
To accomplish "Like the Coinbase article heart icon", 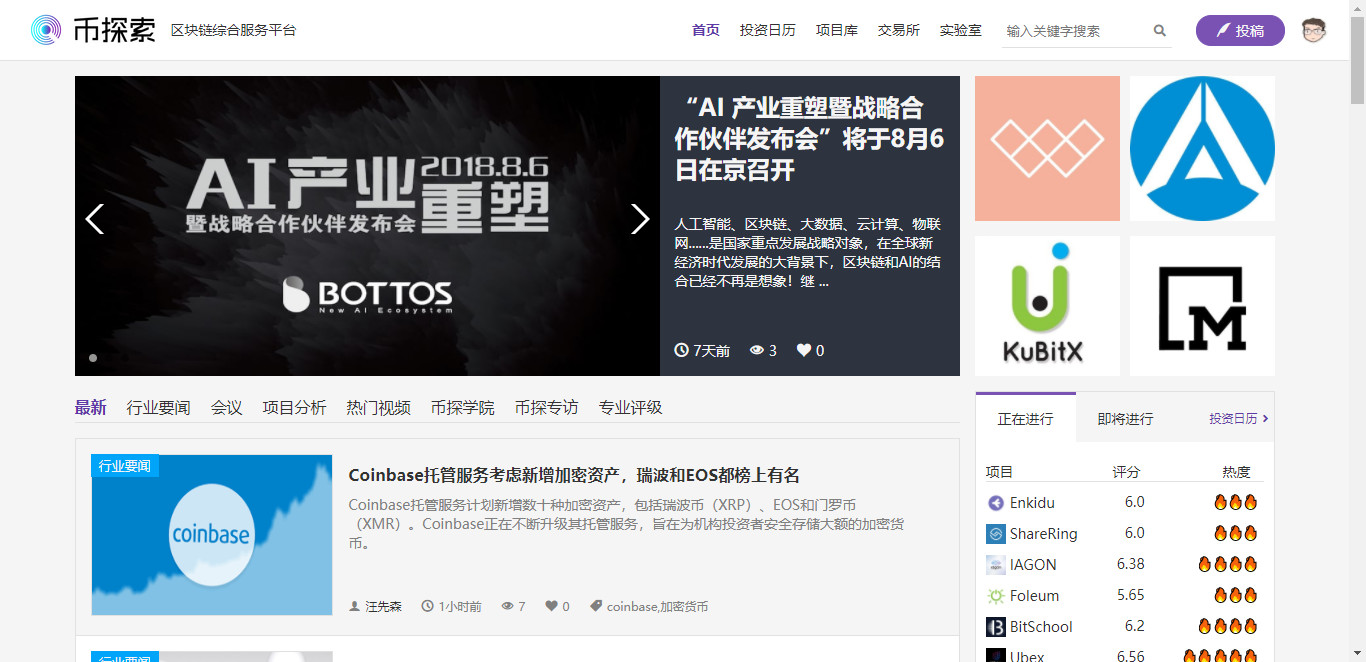I will 551,606.
